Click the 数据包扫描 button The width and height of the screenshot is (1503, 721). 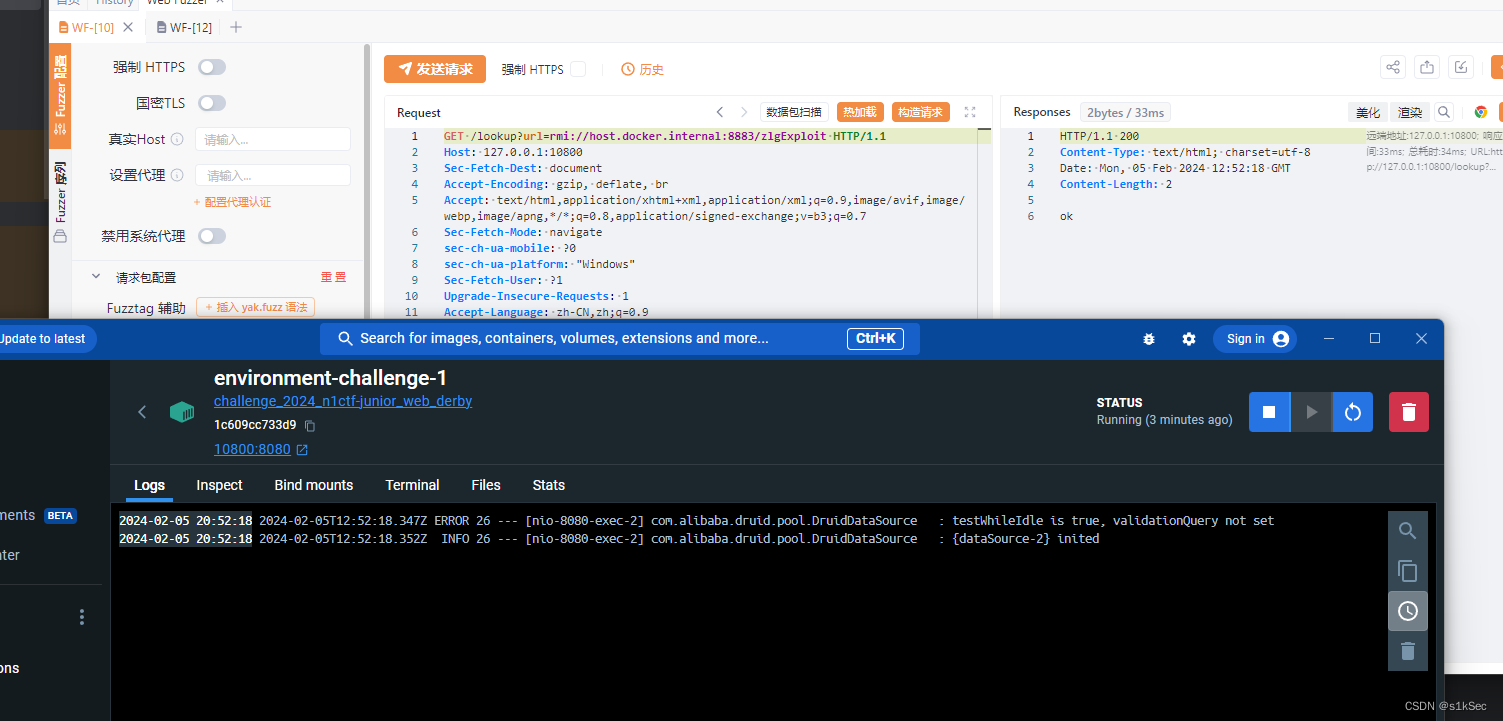794,112
